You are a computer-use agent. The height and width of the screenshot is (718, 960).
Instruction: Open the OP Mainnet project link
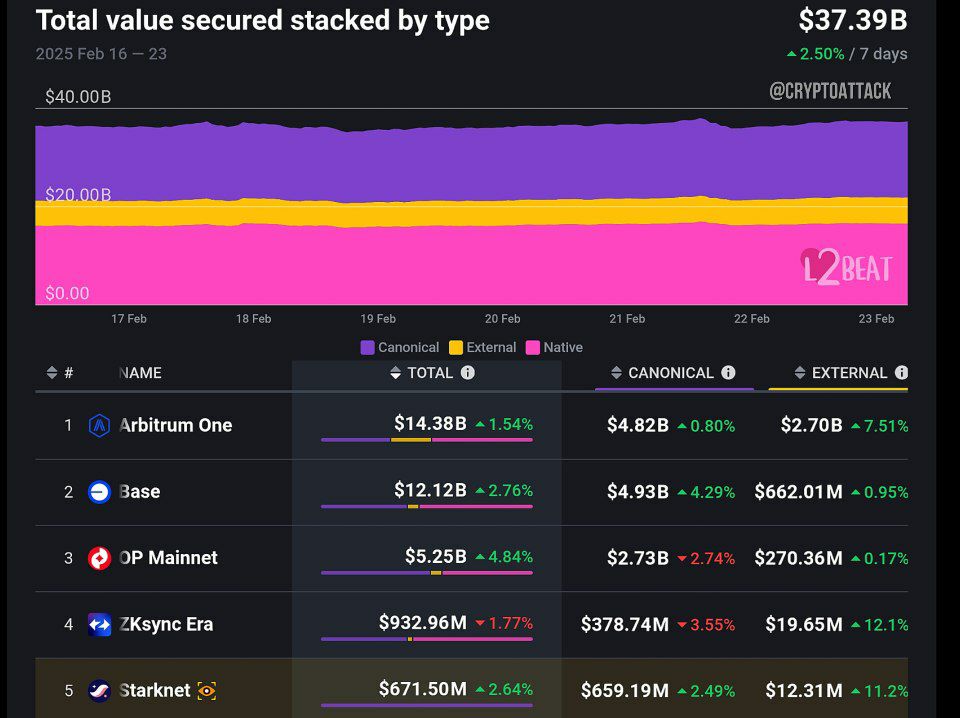[168, 558]
